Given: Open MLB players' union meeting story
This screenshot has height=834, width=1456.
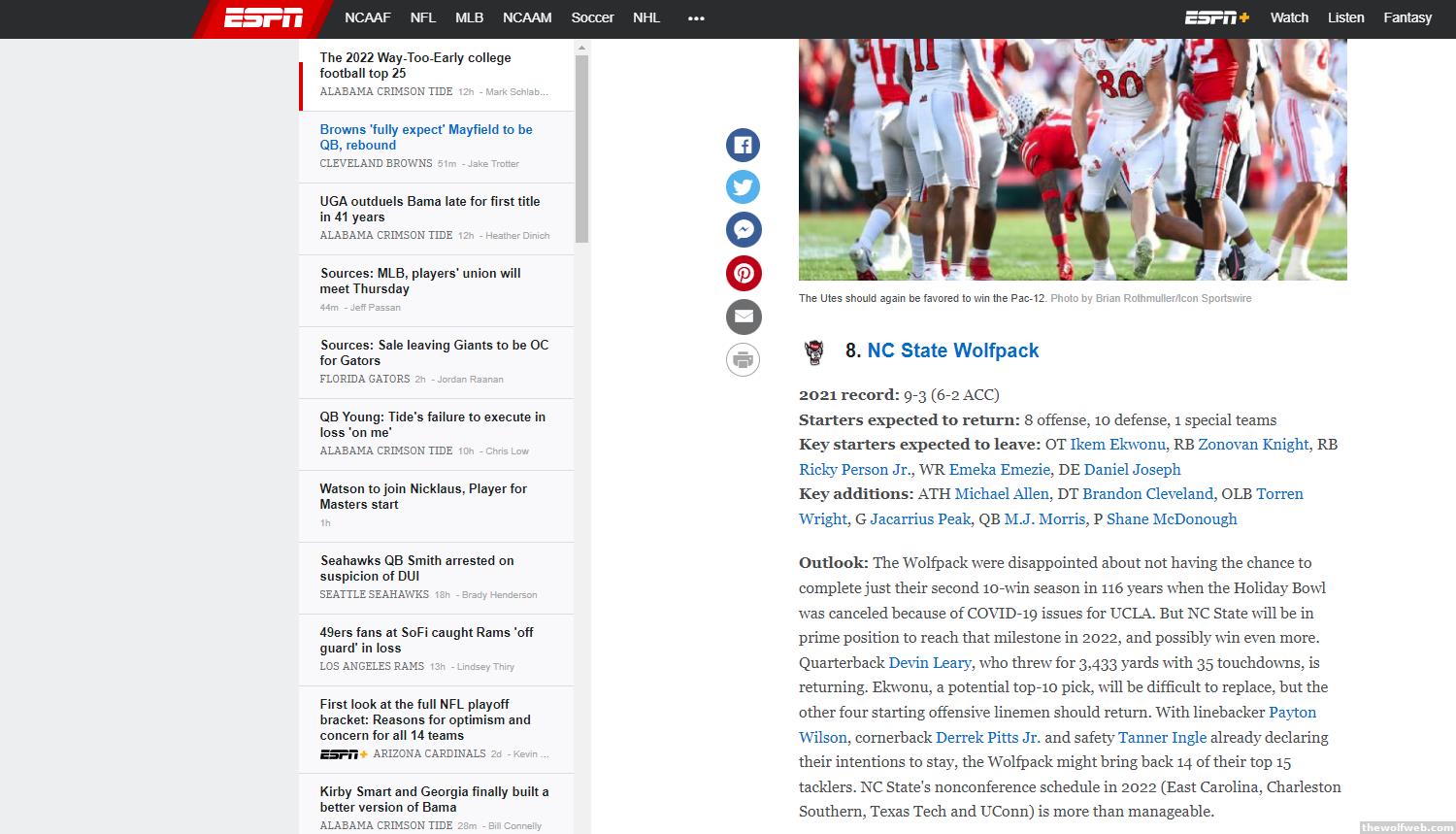Looking at the screenshot, I should [420, 281].
